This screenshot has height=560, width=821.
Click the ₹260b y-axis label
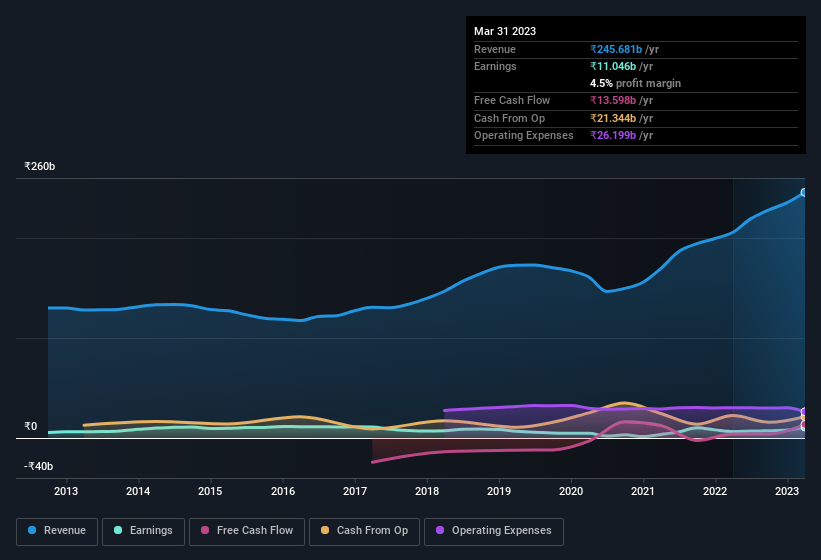tap(39, 166)
